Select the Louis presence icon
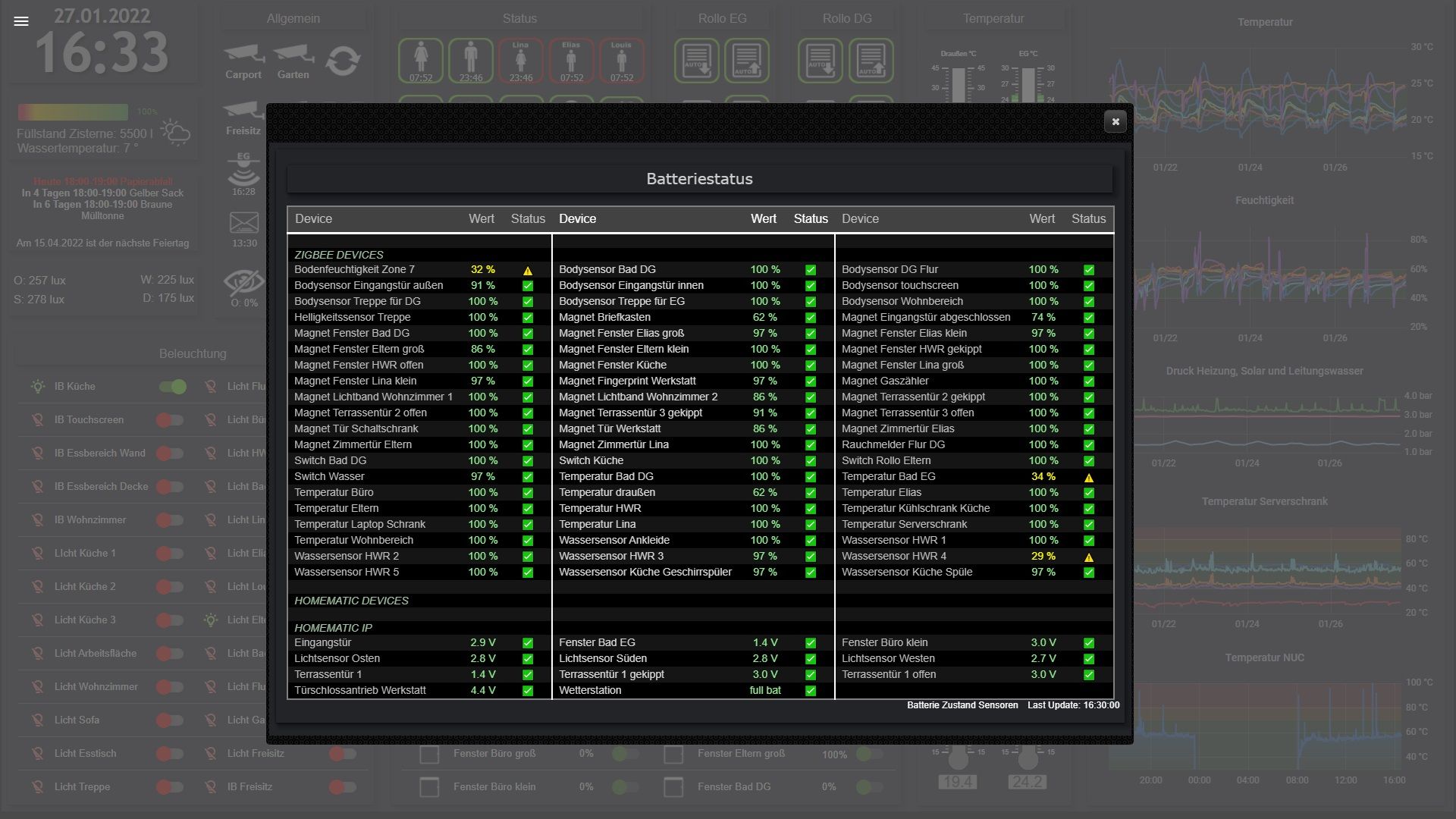 (621, 61)
